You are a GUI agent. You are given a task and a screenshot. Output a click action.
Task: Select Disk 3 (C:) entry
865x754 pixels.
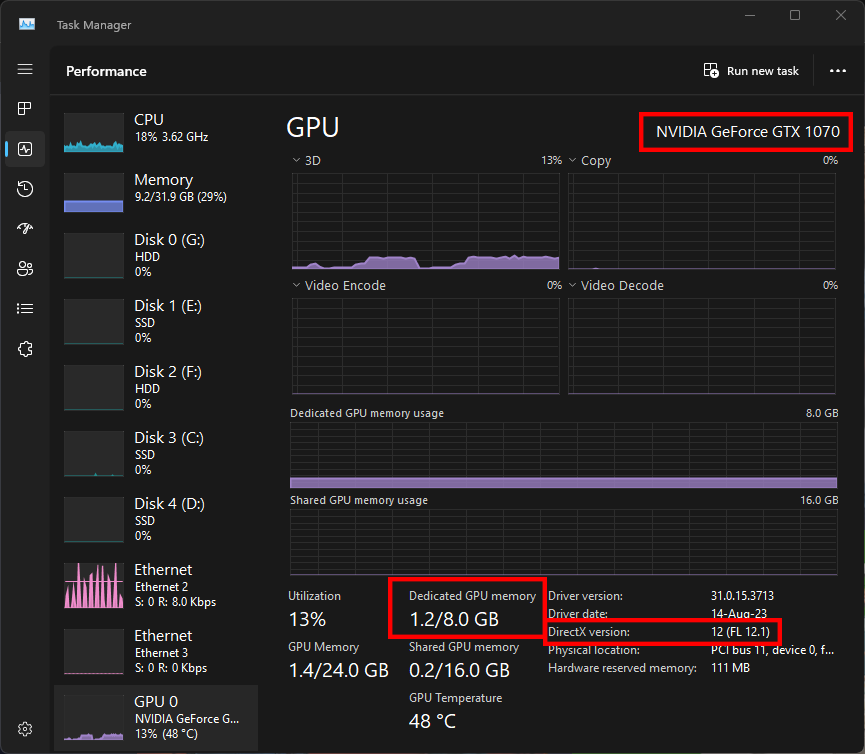(x=156, y=454)
